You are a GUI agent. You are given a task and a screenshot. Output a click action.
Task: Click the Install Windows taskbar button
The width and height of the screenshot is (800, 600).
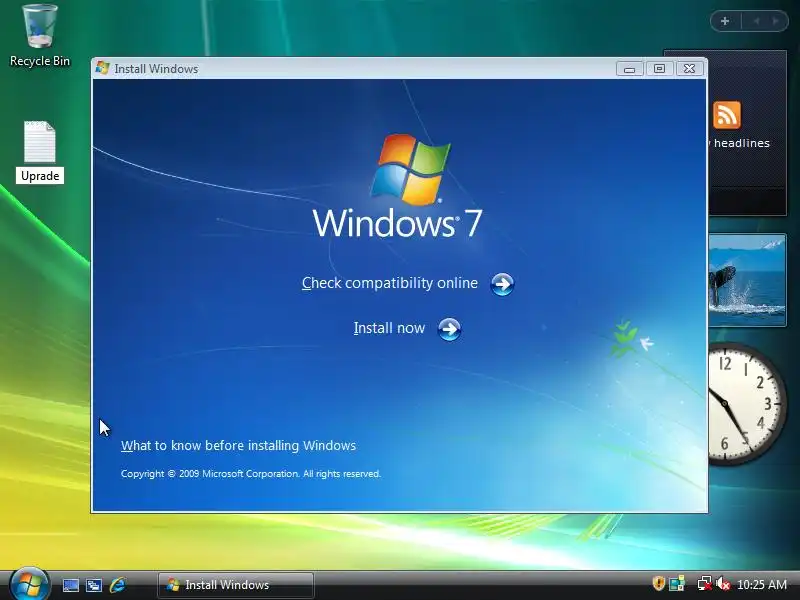tap(236, 585)
